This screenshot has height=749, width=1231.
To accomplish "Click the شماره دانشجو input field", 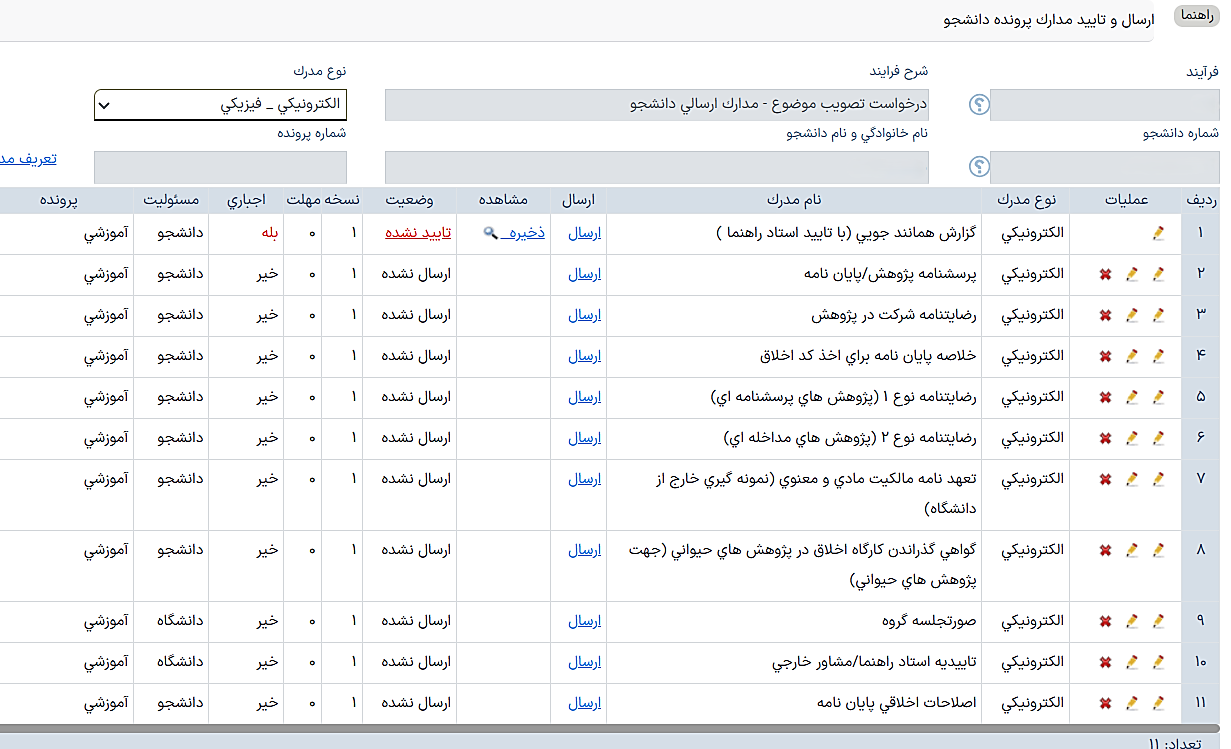I will click(1105, 167).
